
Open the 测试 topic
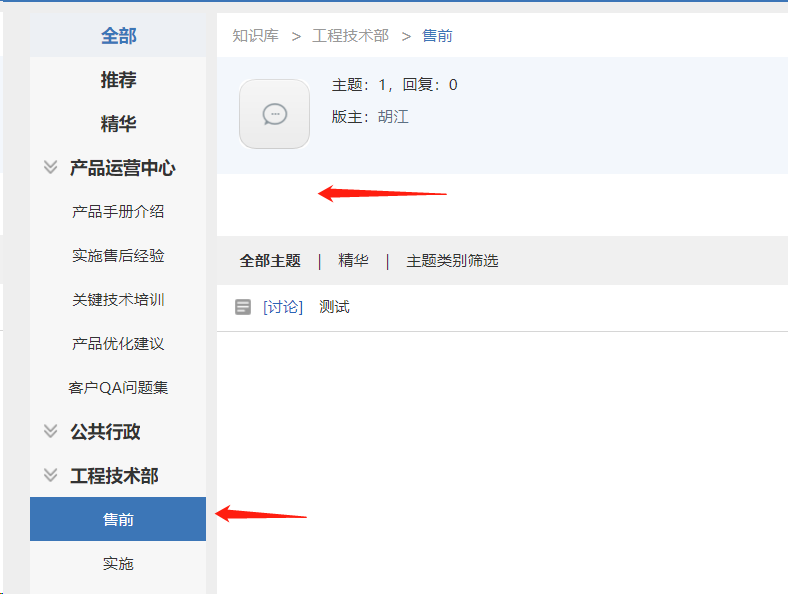pyautogui.click(x=334, y=307)
